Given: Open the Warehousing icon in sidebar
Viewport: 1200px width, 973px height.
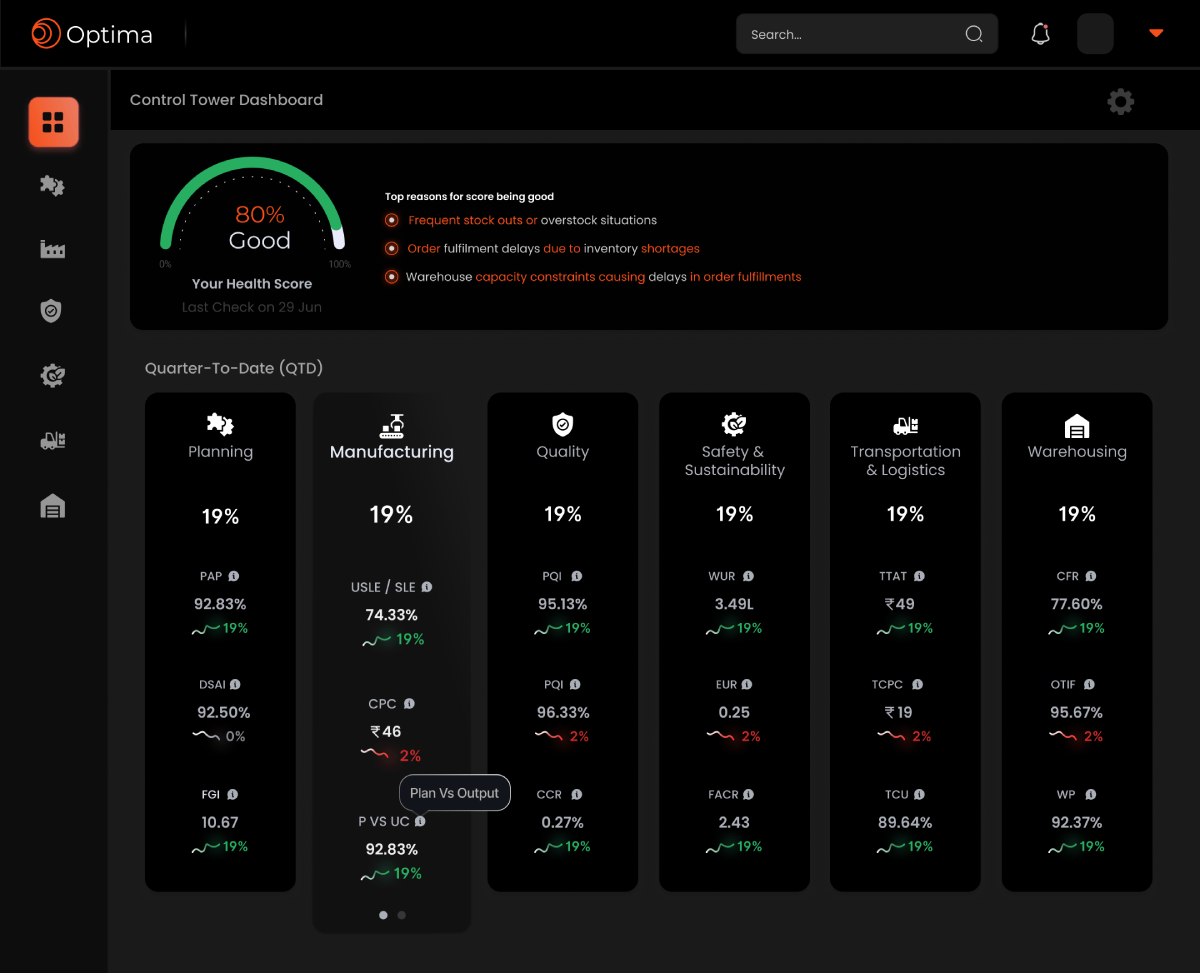Looking at the screenshot, I should click(52, 506).
